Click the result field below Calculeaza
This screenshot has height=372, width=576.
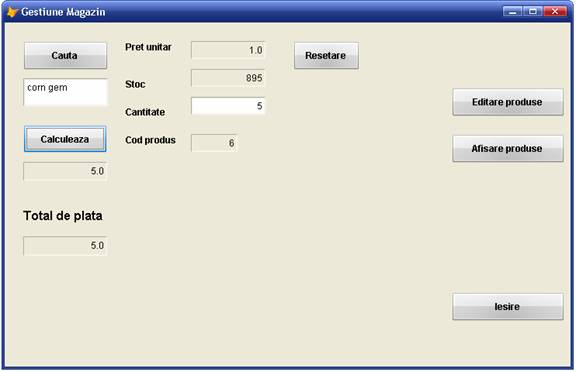pos(65,171)
